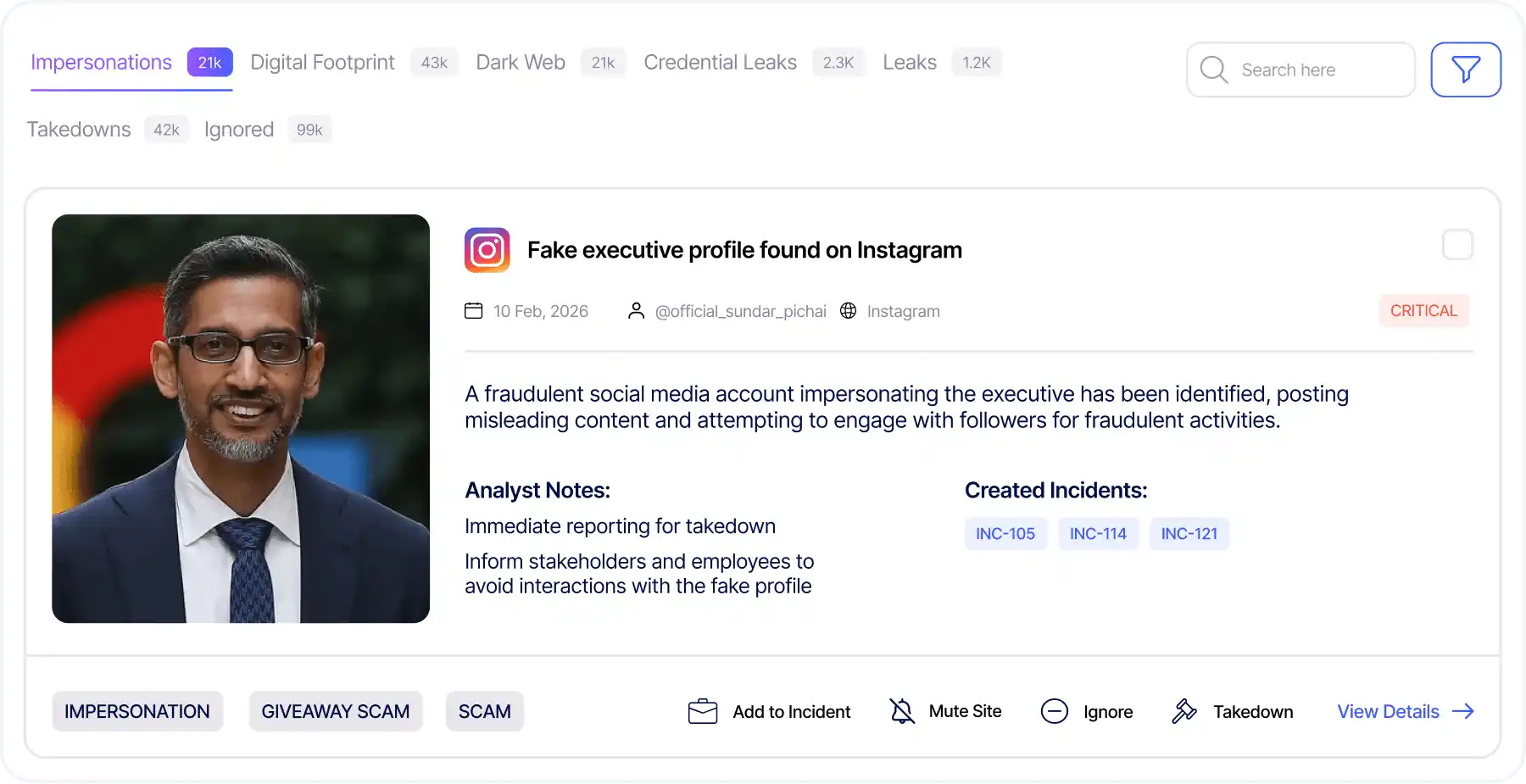
Task: Click the user icon next to @official_sundar_pichai
Action: tap(637, 310)
